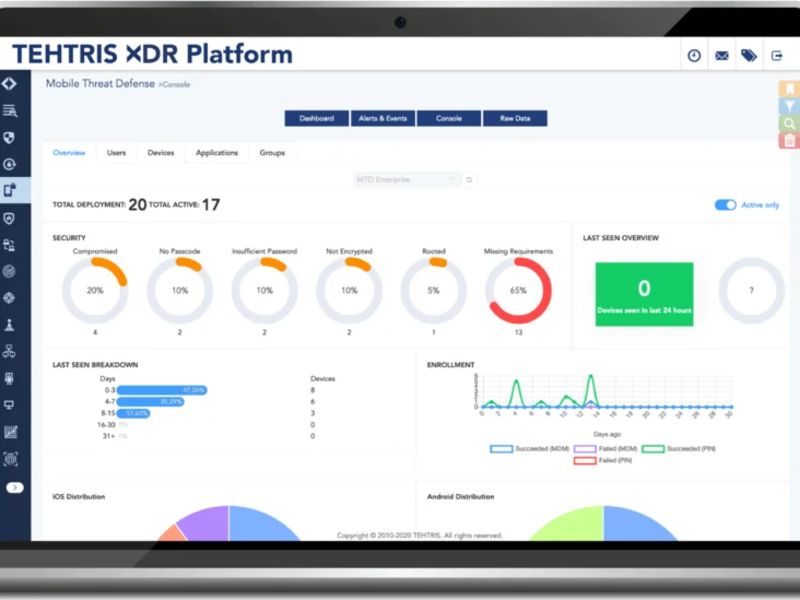Switch to the Users tab

point(116,153)
